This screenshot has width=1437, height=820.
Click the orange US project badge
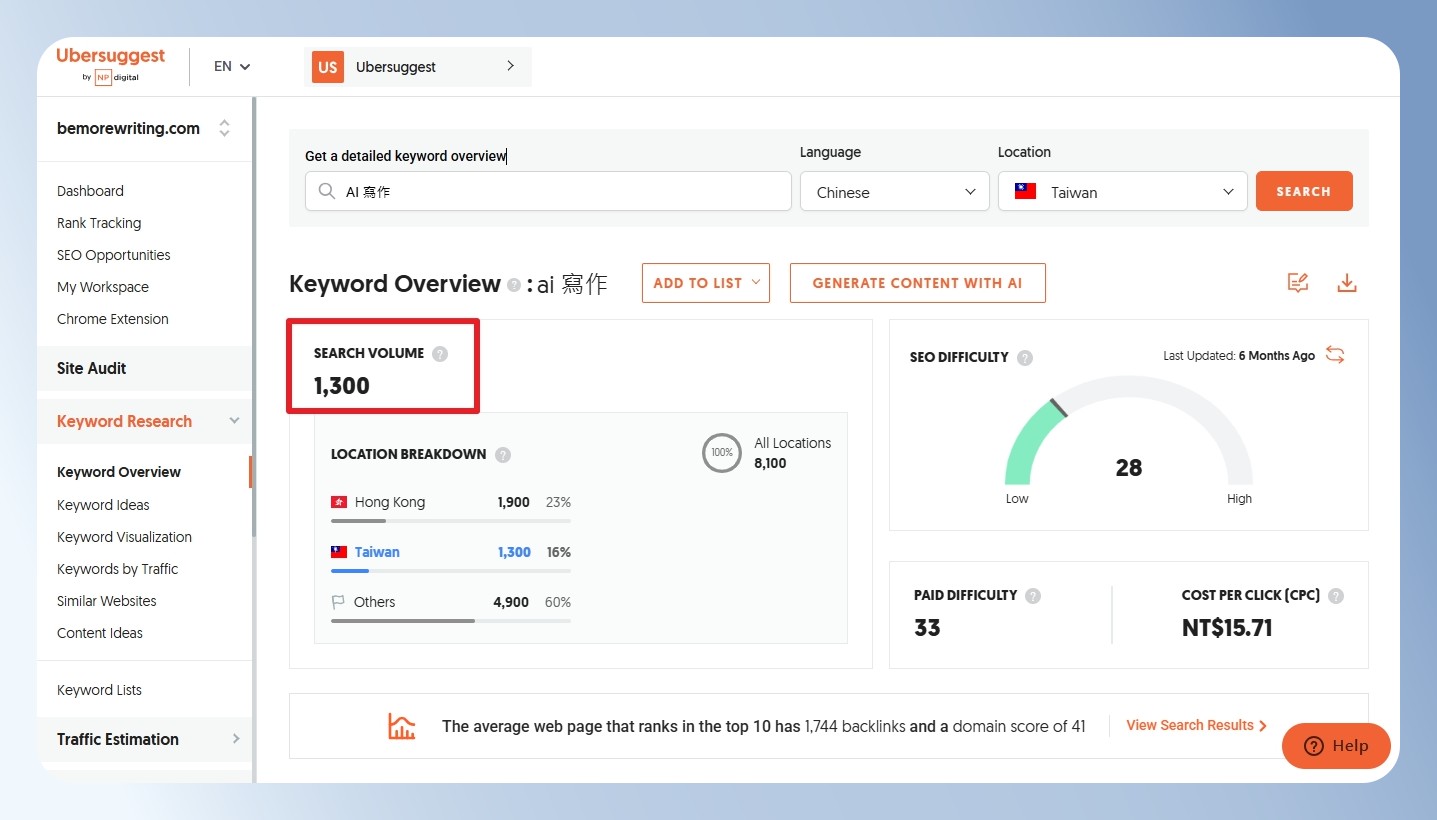pos(328,67)
